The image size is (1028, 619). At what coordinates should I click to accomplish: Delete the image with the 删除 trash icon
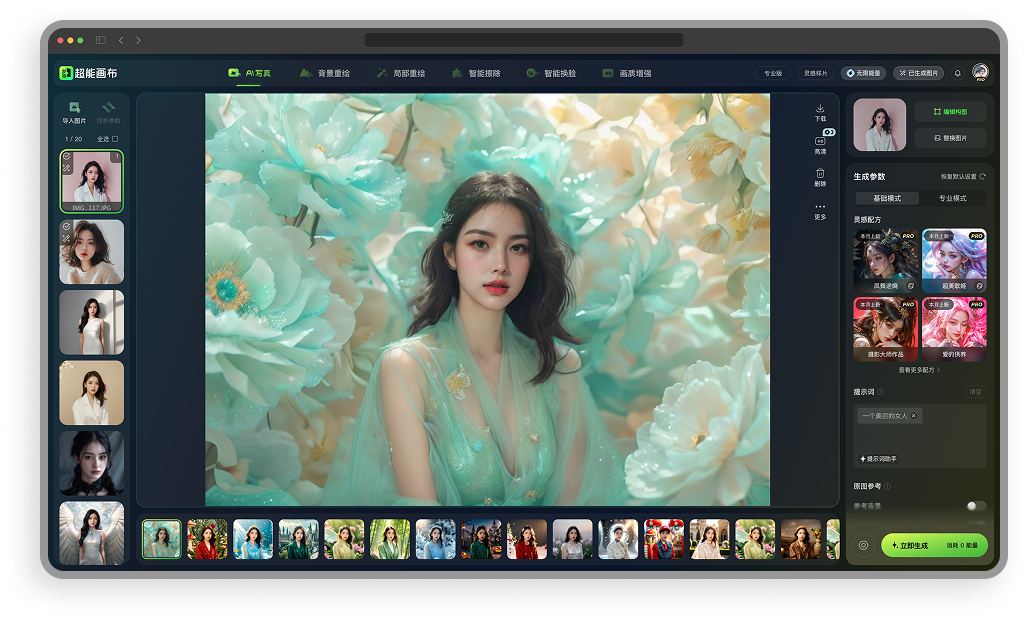(x=820, y=173)
